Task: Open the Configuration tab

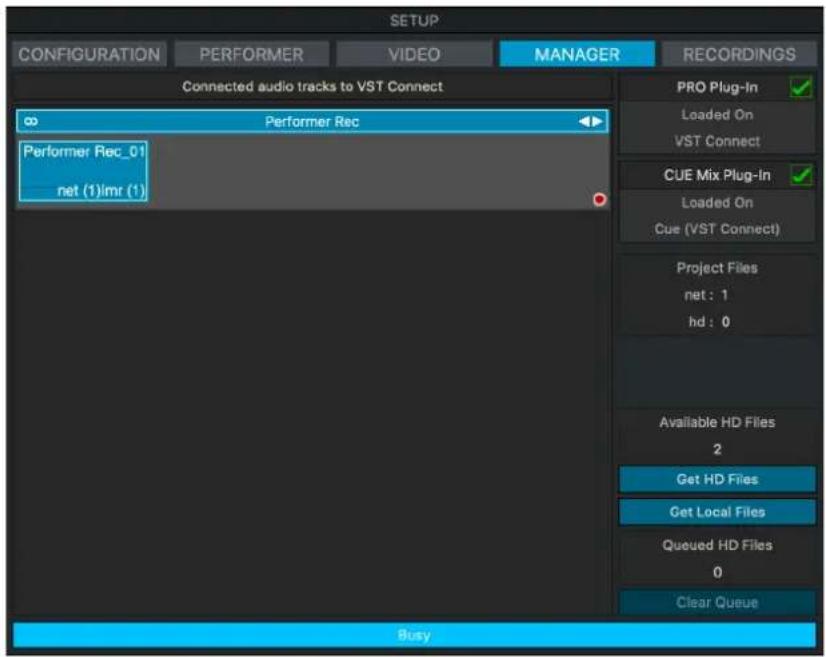Action: (x=89, y=54)
